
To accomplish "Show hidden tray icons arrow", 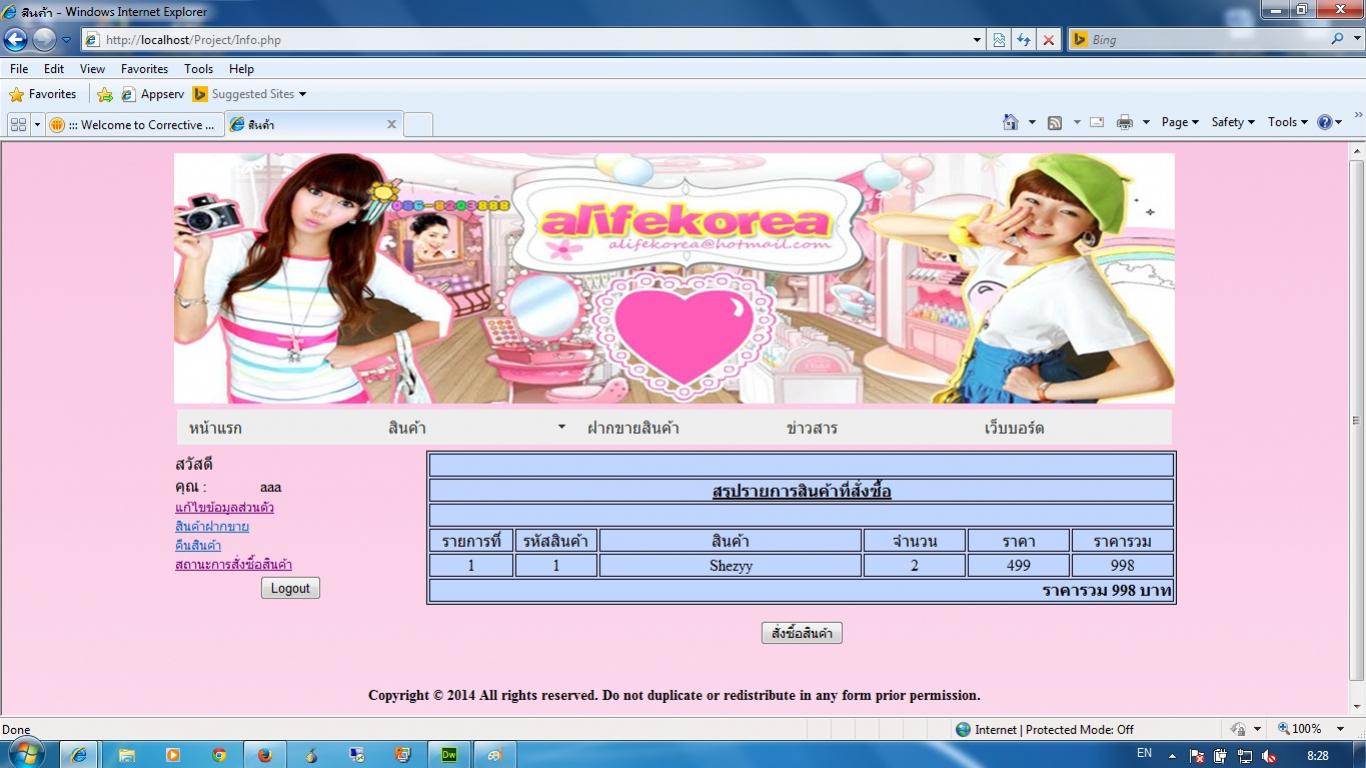I will click(1172, 756).
